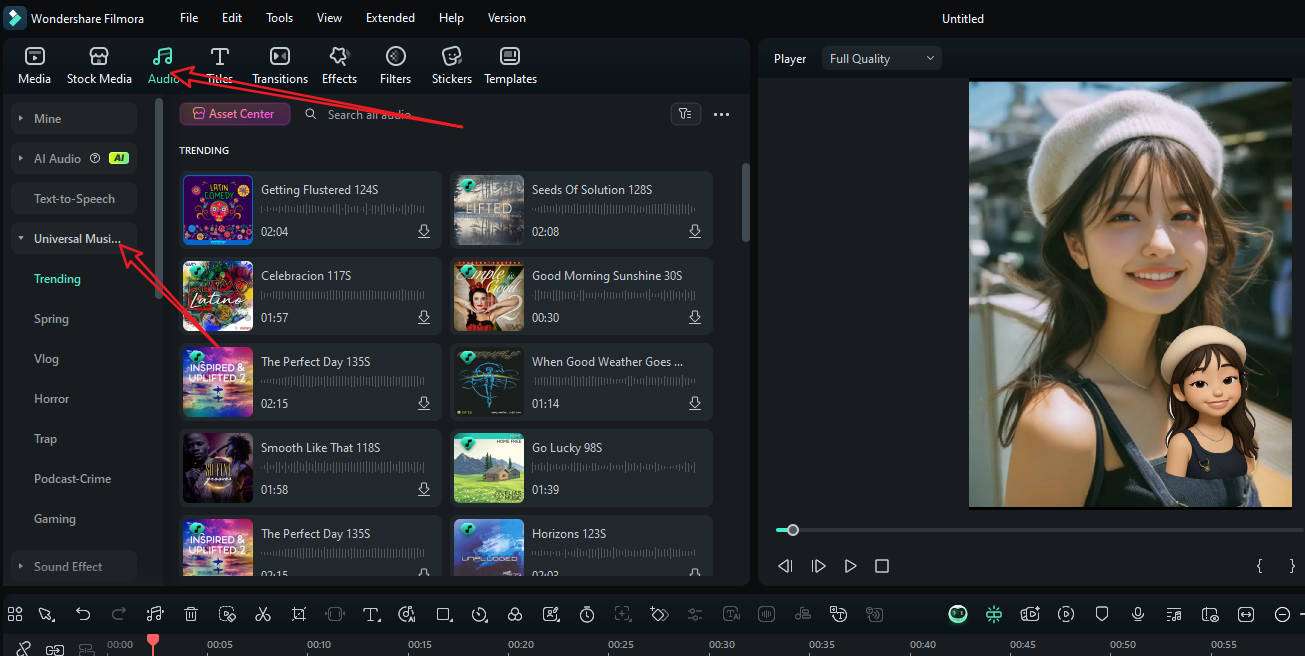
Task: Click the duration stopwatch icon
Action: click(587, 614)
